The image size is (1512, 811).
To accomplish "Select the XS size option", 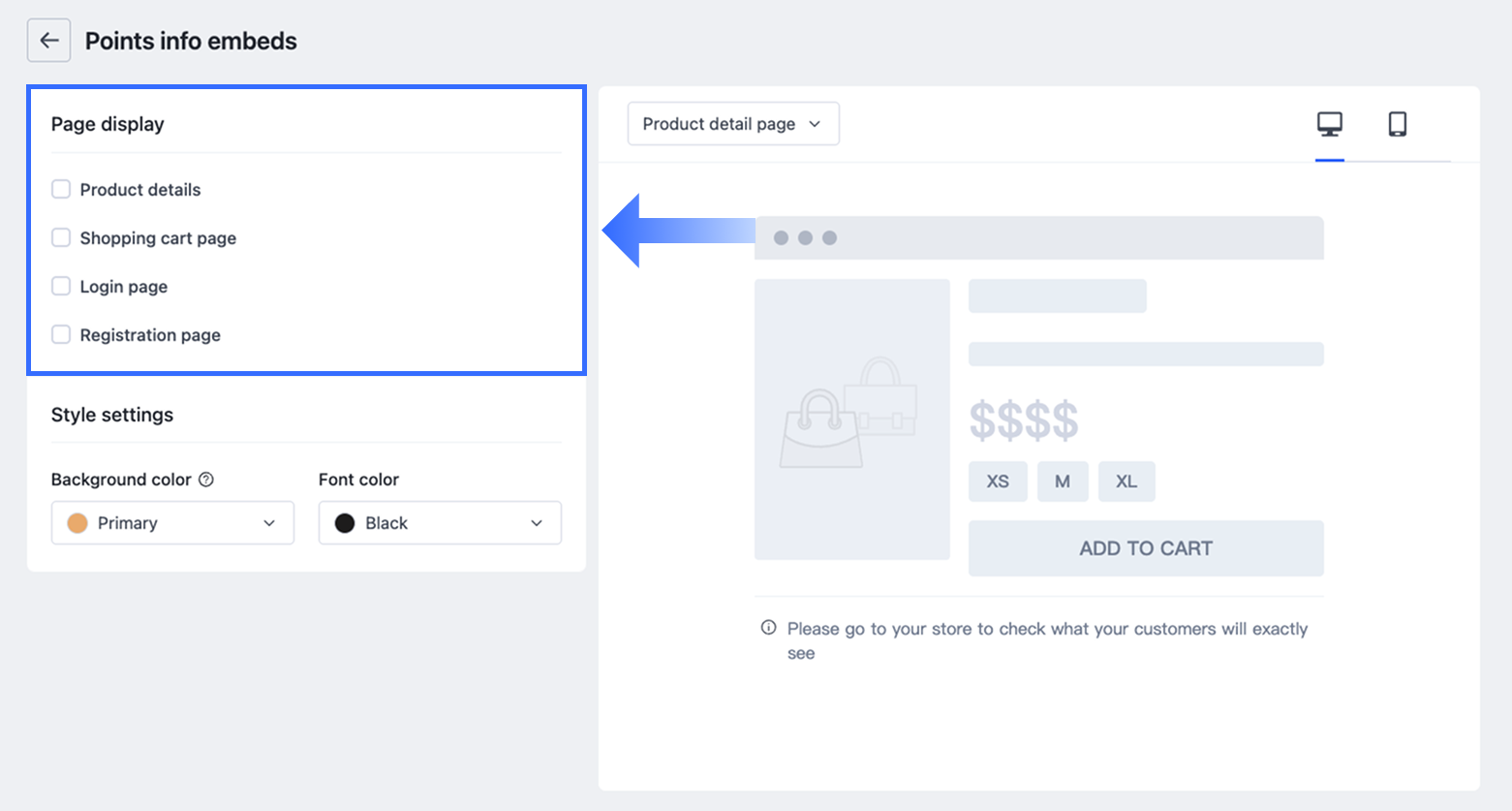I will click(998, 482).
